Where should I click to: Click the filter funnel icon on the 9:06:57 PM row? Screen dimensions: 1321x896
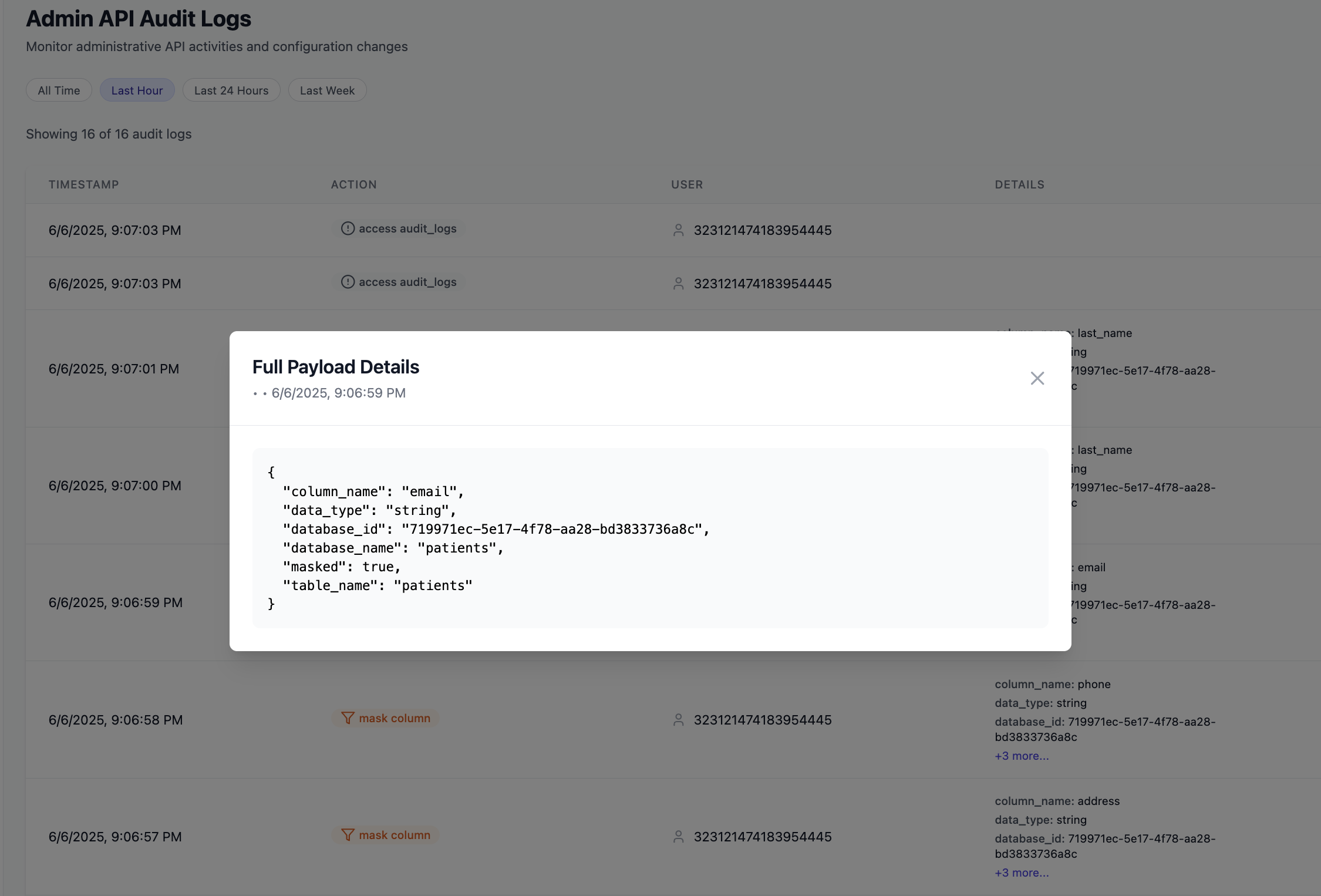[348, 834]
